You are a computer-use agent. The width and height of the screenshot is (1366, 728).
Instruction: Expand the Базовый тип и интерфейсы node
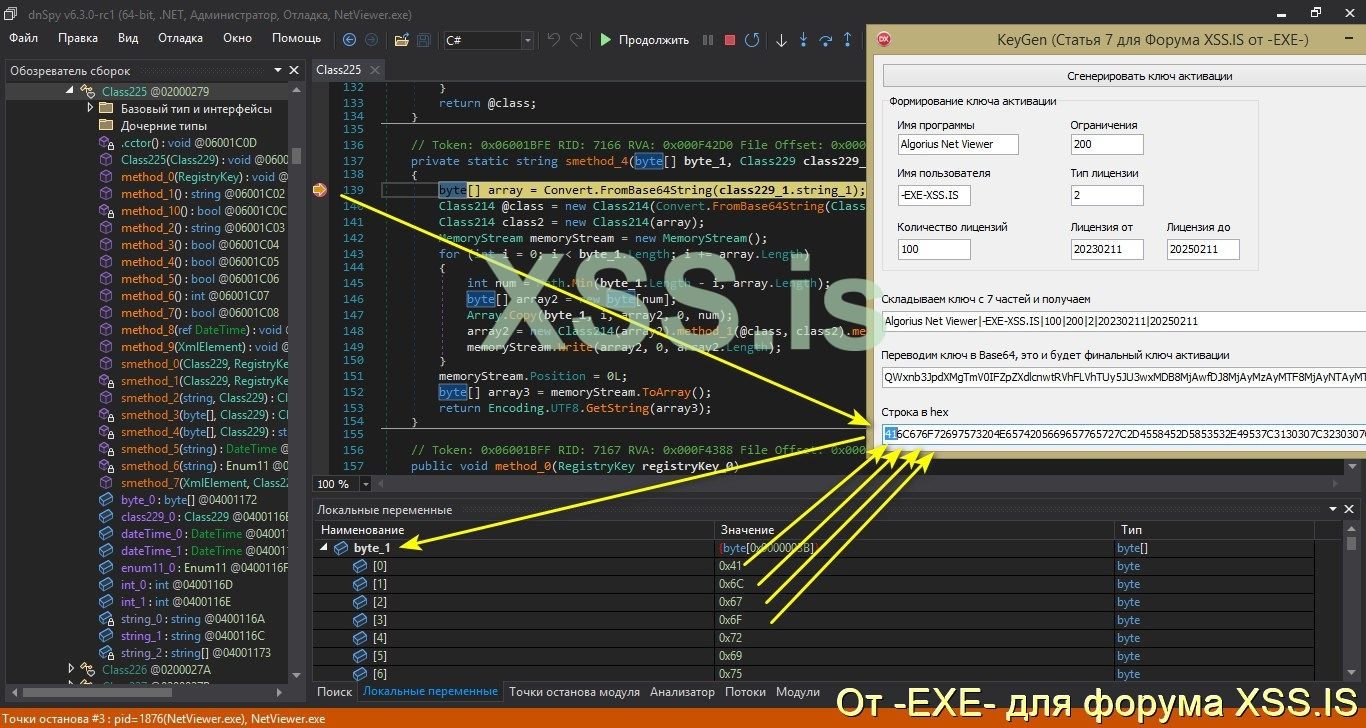click(90, 108)
